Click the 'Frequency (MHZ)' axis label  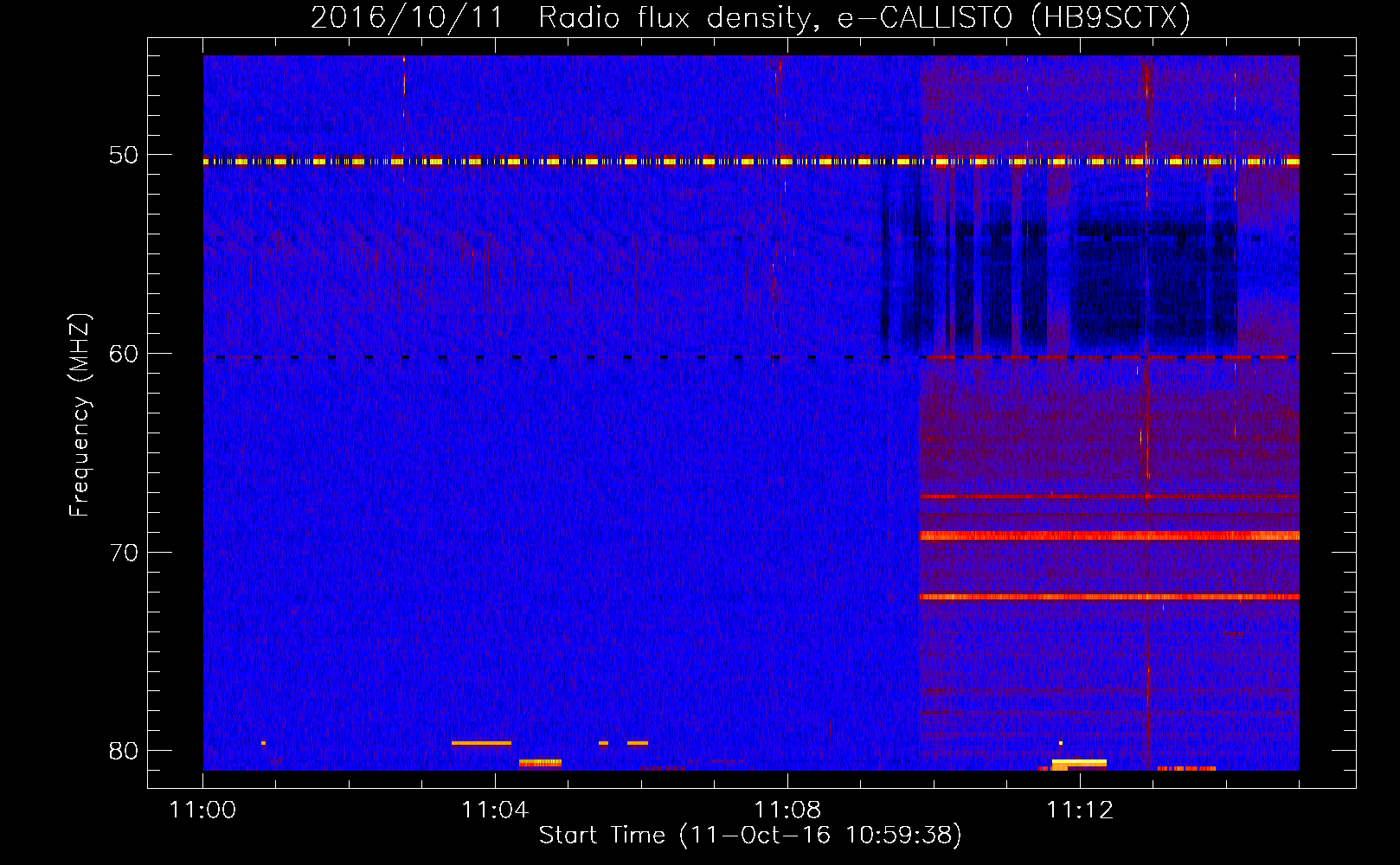pyautogui.click(x=80, y=415)
